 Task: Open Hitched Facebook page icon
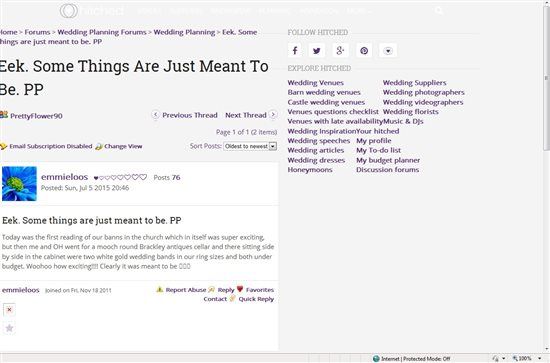(x=295, y=51)
